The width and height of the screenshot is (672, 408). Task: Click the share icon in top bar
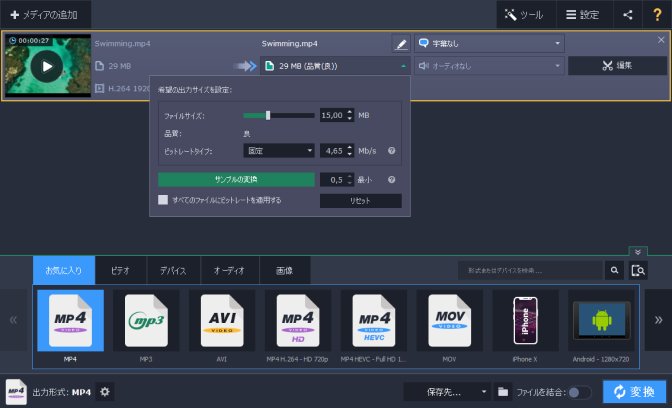click(628, 15)
